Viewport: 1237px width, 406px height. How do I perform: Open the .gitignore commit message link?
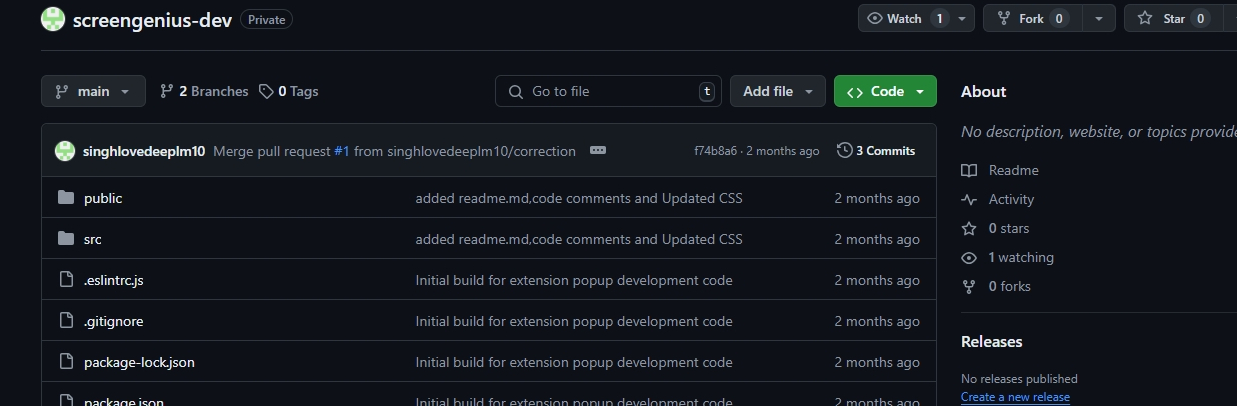574,321
